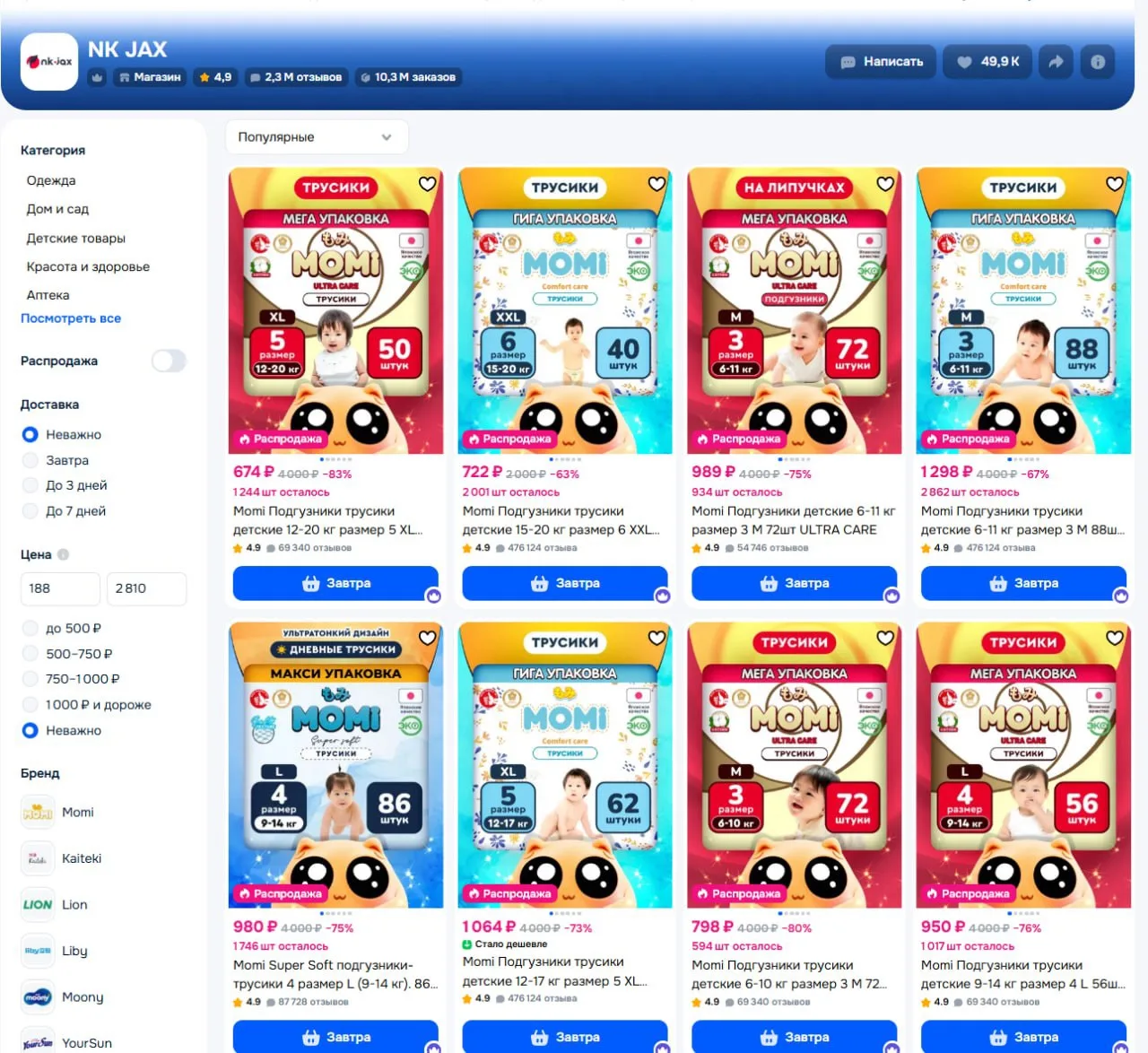Viewport: 1148px width, 1053px height.
Task: Open the 980 ₽ дневные трусики image
Action: (335, 765)
